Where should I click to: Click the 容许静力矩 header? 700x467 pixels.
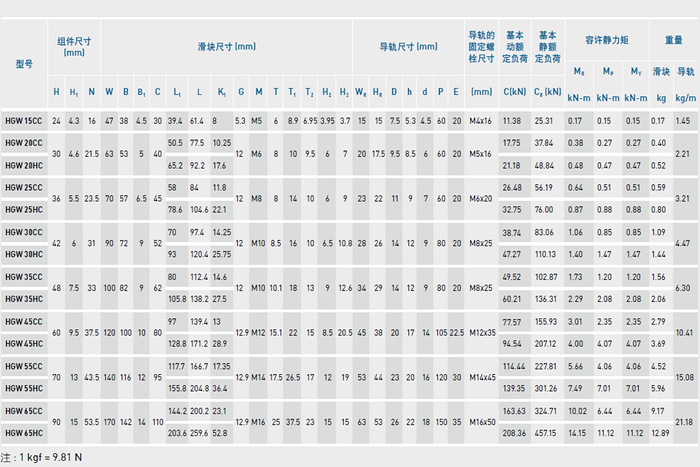607,40
